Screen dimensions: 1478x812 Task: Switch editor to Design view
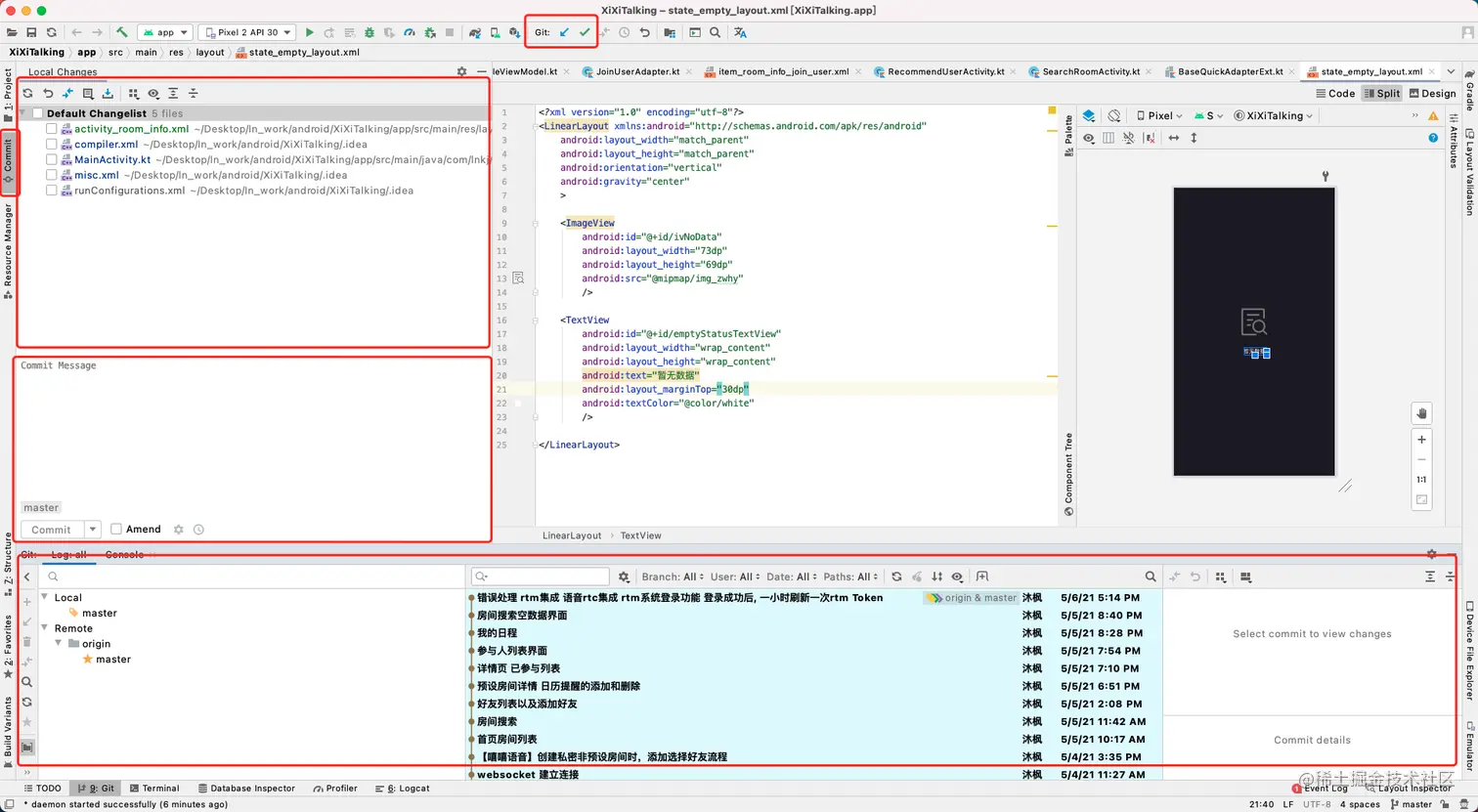[x=1432, y=94]
